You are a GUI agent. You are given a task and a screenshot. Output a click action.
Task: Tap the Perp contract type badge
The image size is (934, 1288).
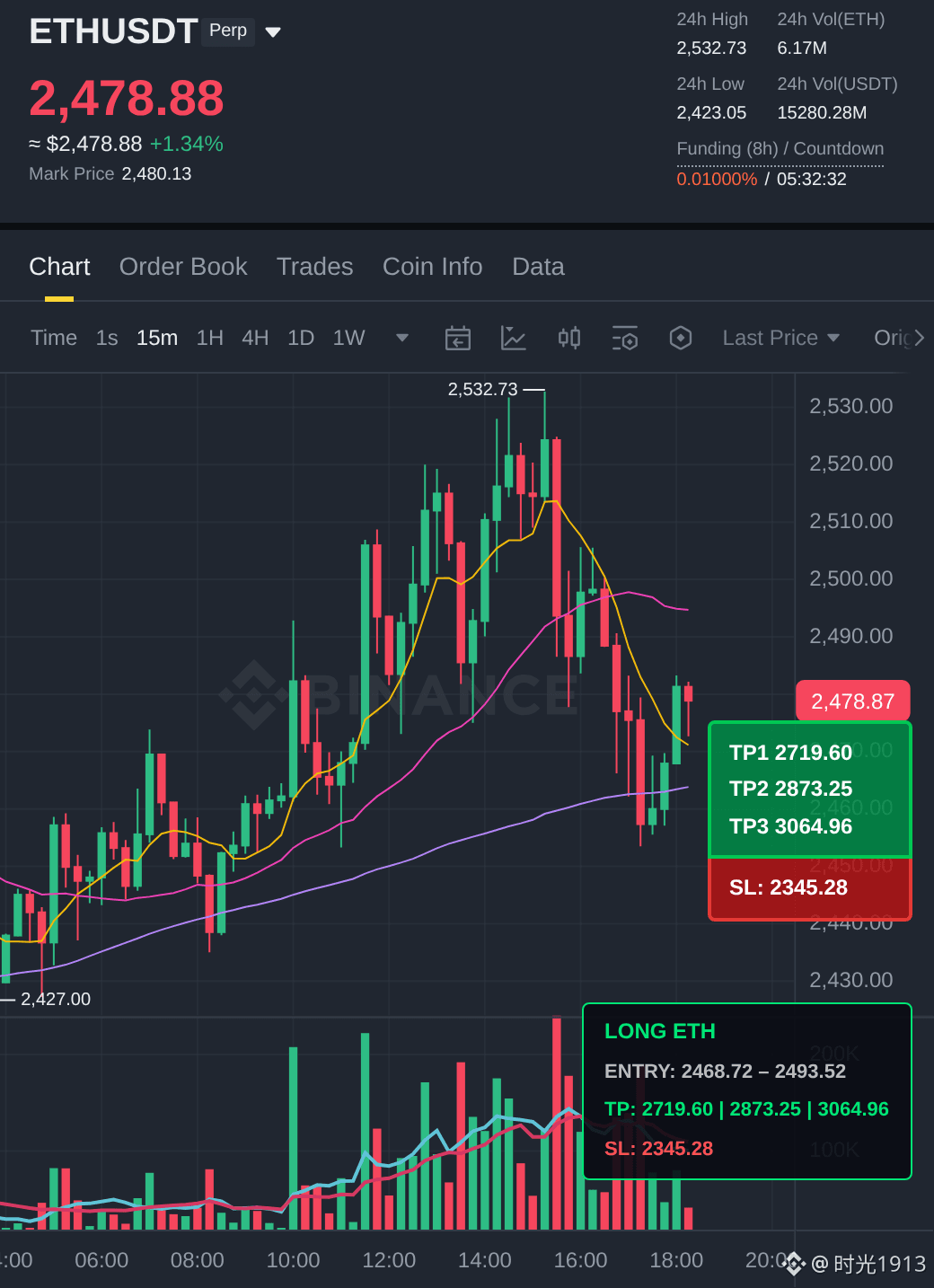coord(228,31)
